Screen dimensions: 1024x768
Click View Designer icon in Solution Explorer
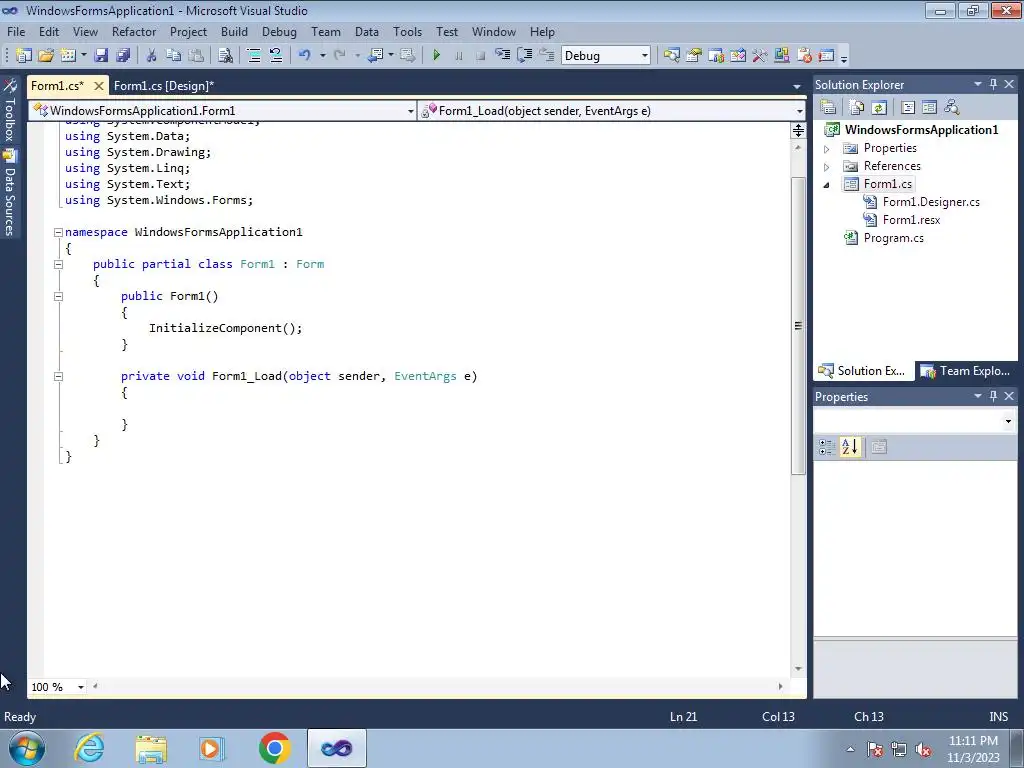click(x=929, y=107)
